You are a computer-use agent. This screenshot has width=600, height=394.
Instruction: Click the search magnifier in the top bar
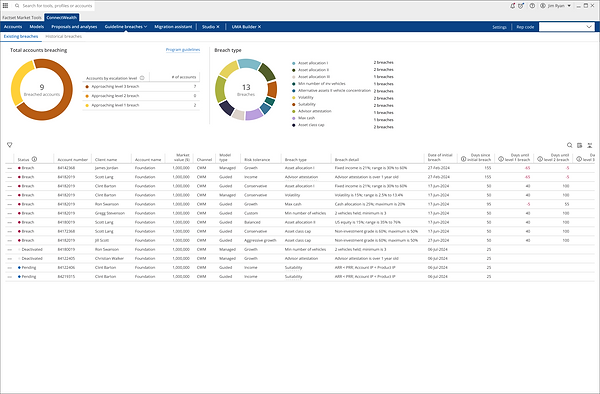(x=17, y=6)
